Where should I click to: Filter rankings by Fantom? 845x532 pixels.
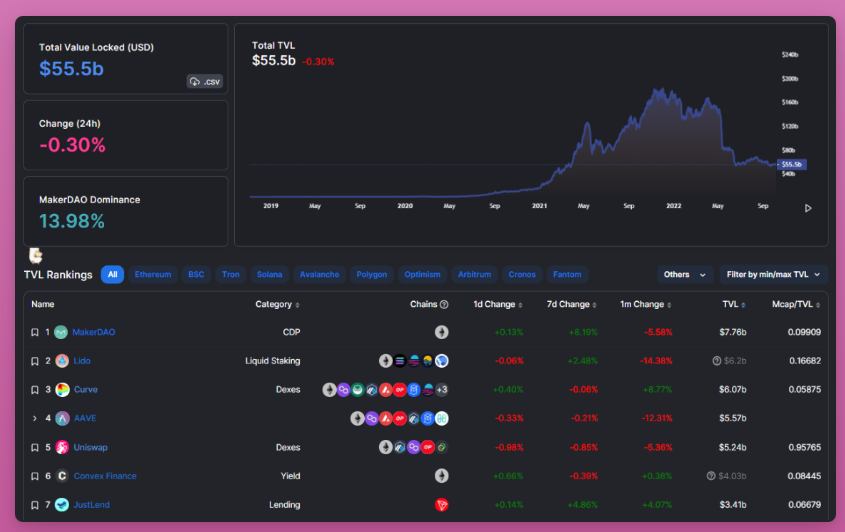point(567,274)
